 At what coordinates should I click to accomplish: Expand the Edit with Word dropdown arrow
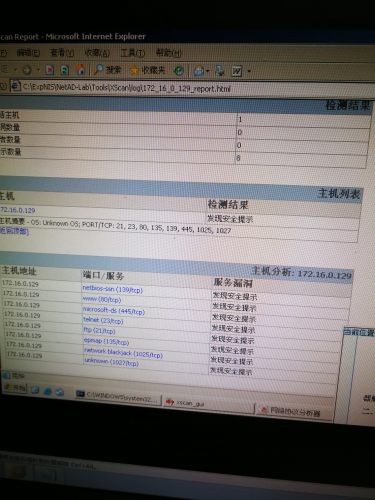click(x=249, y=71)
